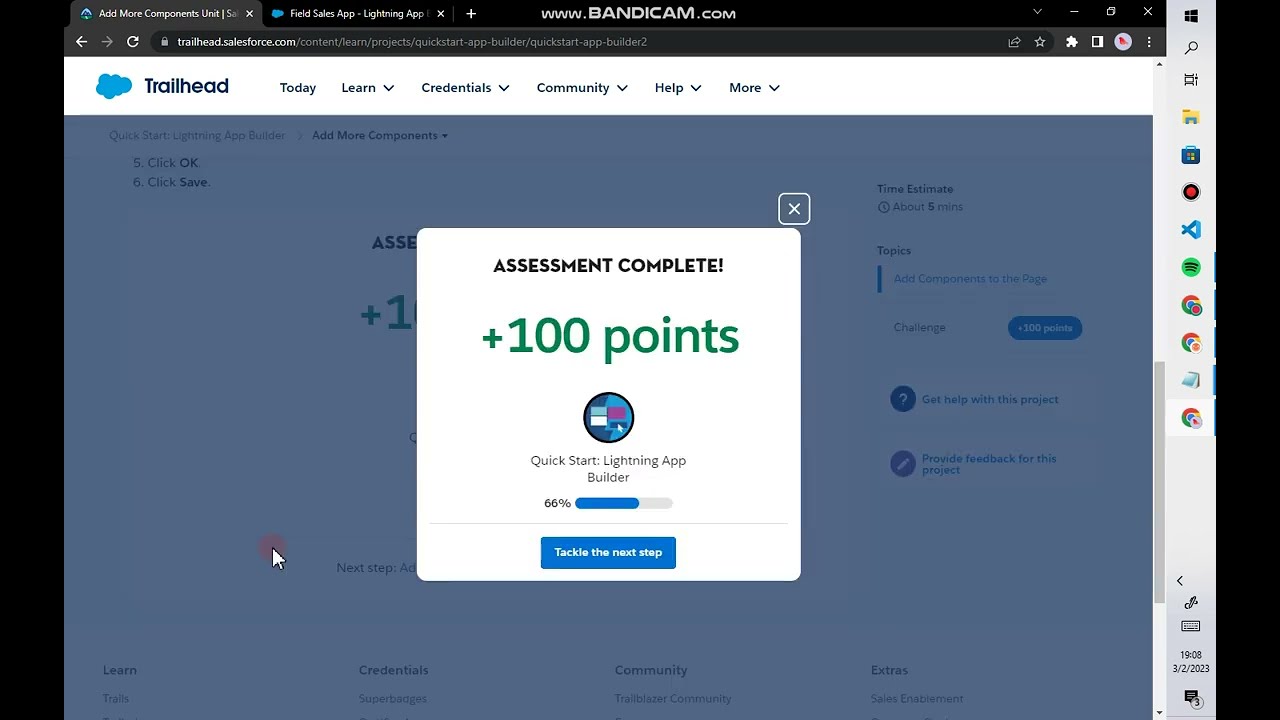The height and width of the screenshot is (720, 1280).
Task: Click the Tackle the next step button
Action: coord(608,552)
